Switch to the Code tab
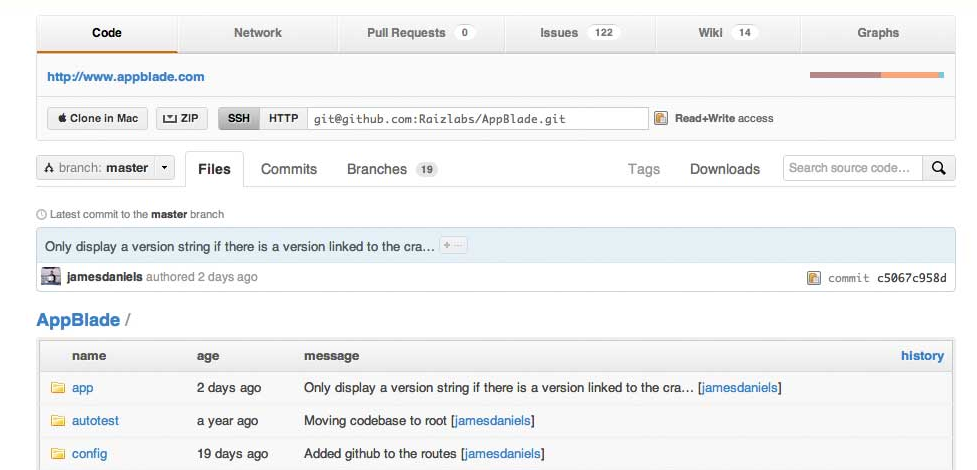The width and height of the screenshot is (977, 470). (107, 33)
